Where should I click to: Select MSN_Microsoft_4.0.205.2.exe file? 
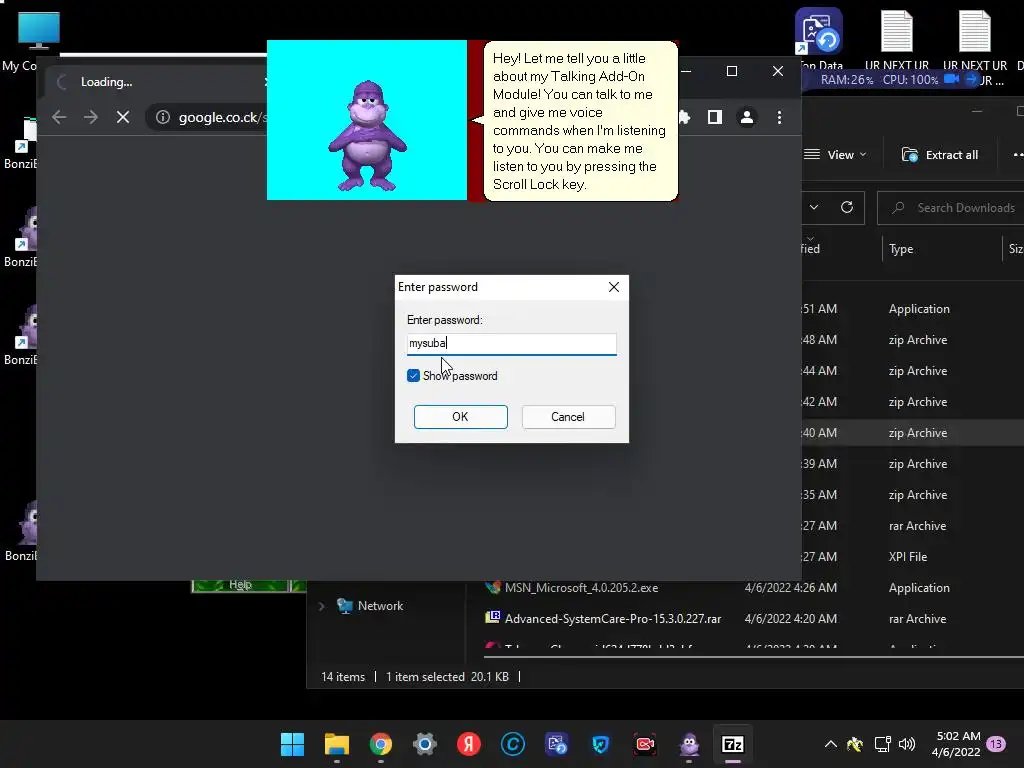click(581, 588)
